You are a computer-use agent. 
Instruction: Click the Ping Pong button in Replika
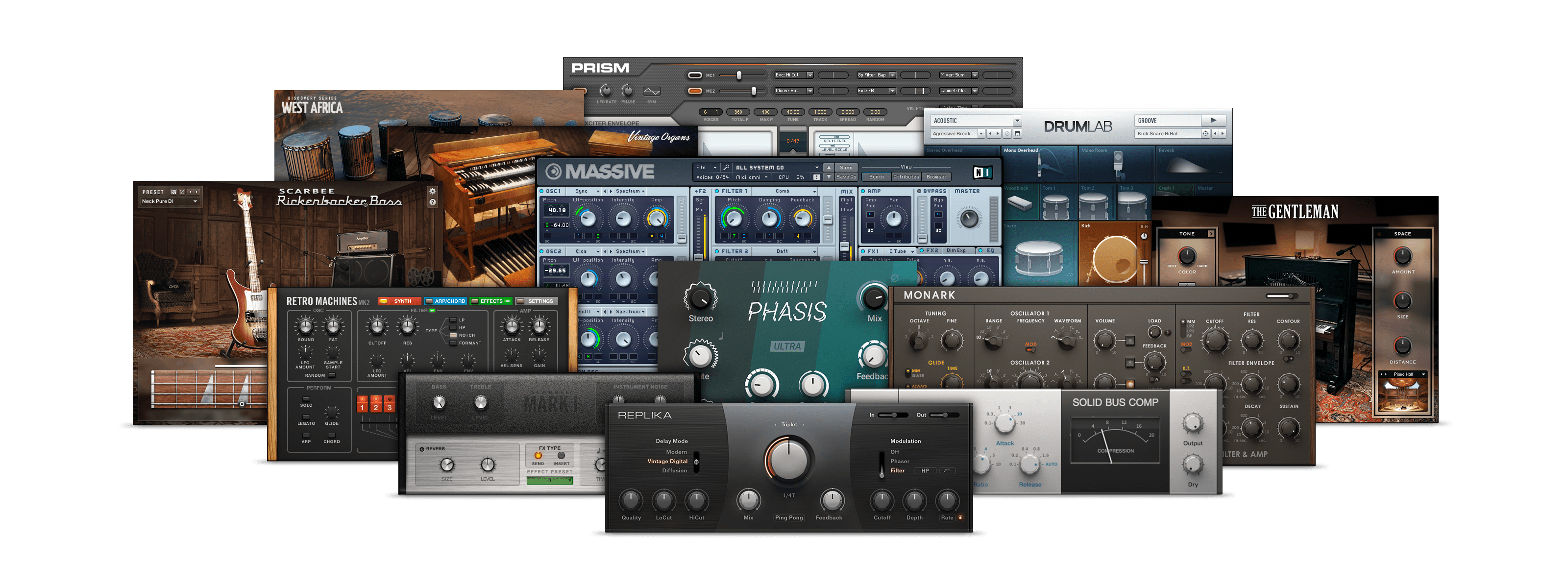[788, 517]
